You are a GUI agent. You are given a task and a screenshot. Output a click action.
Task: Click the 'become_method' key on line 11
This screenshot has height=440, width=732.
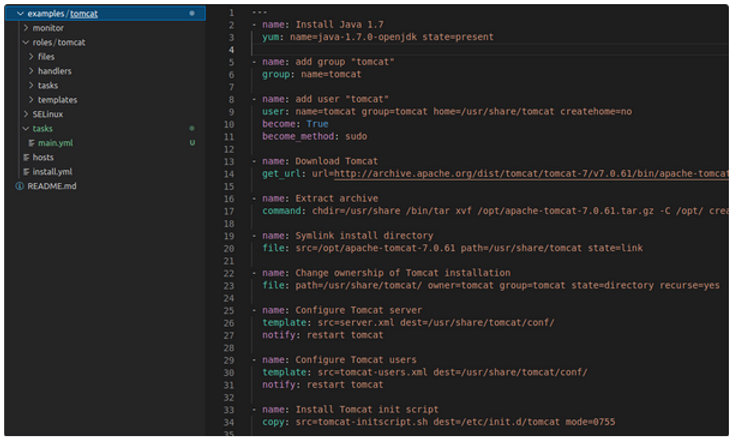coord(298,136)
